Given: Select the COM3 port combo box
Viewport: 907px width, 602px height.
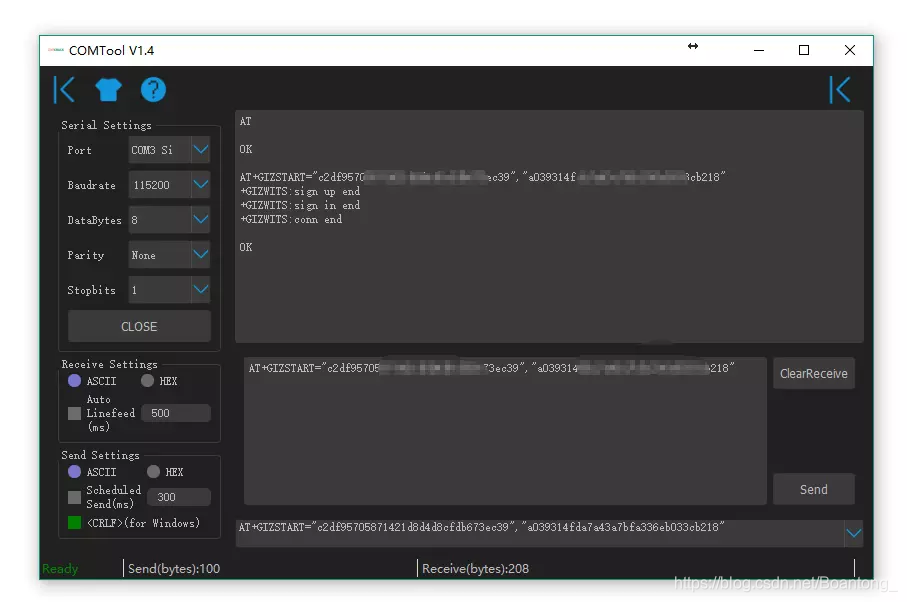Looking at the screenshot, I should point(169,150).
